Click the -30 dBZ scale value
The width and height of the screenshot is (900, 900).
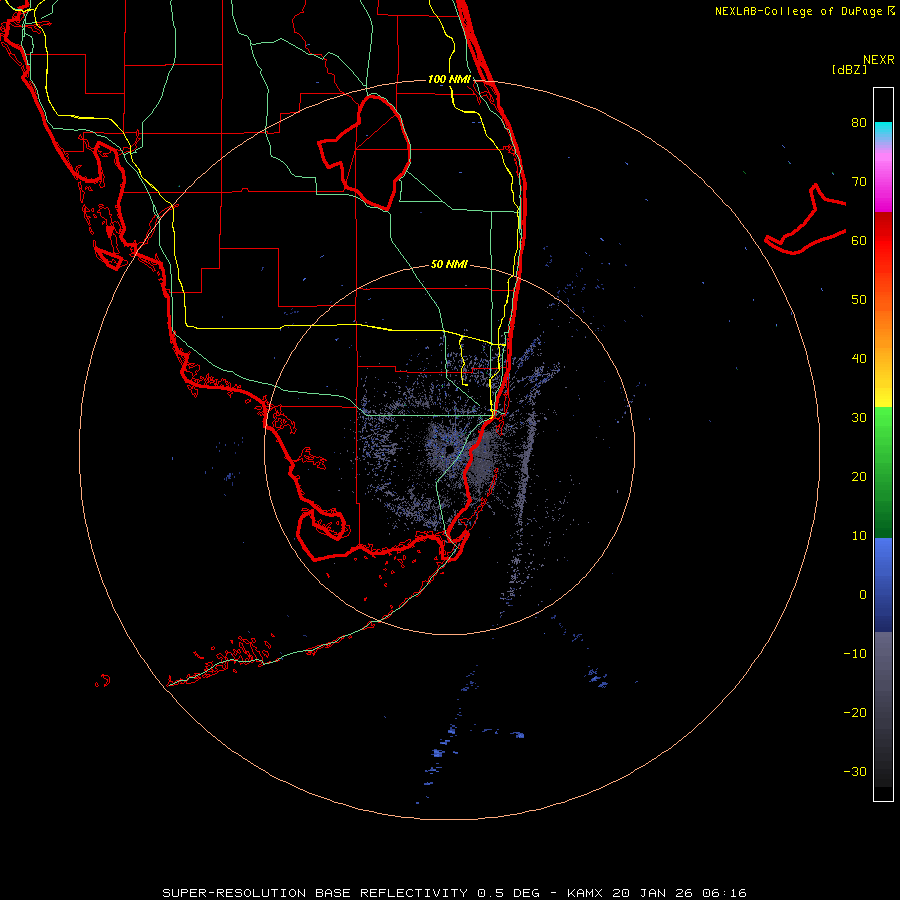click(x=855, y=771)
